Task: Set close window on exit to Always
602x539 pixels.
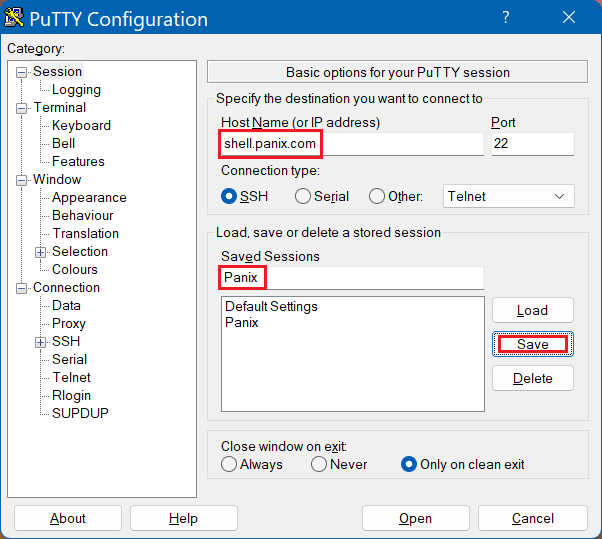Action: click(x=229, y=464)
